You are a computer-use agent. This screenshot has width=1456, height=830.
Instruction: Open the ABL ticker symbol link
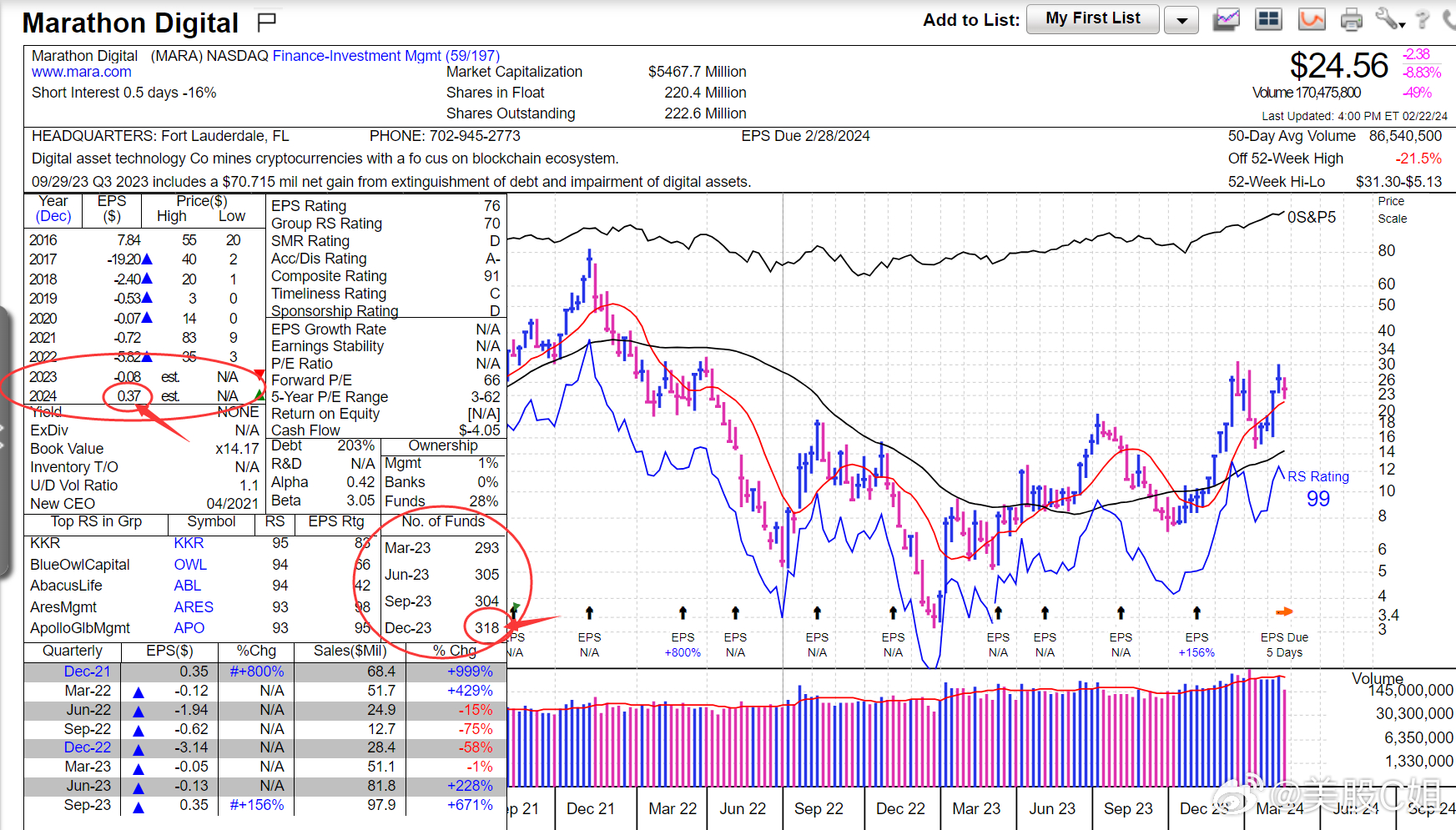tap(188, 586)
